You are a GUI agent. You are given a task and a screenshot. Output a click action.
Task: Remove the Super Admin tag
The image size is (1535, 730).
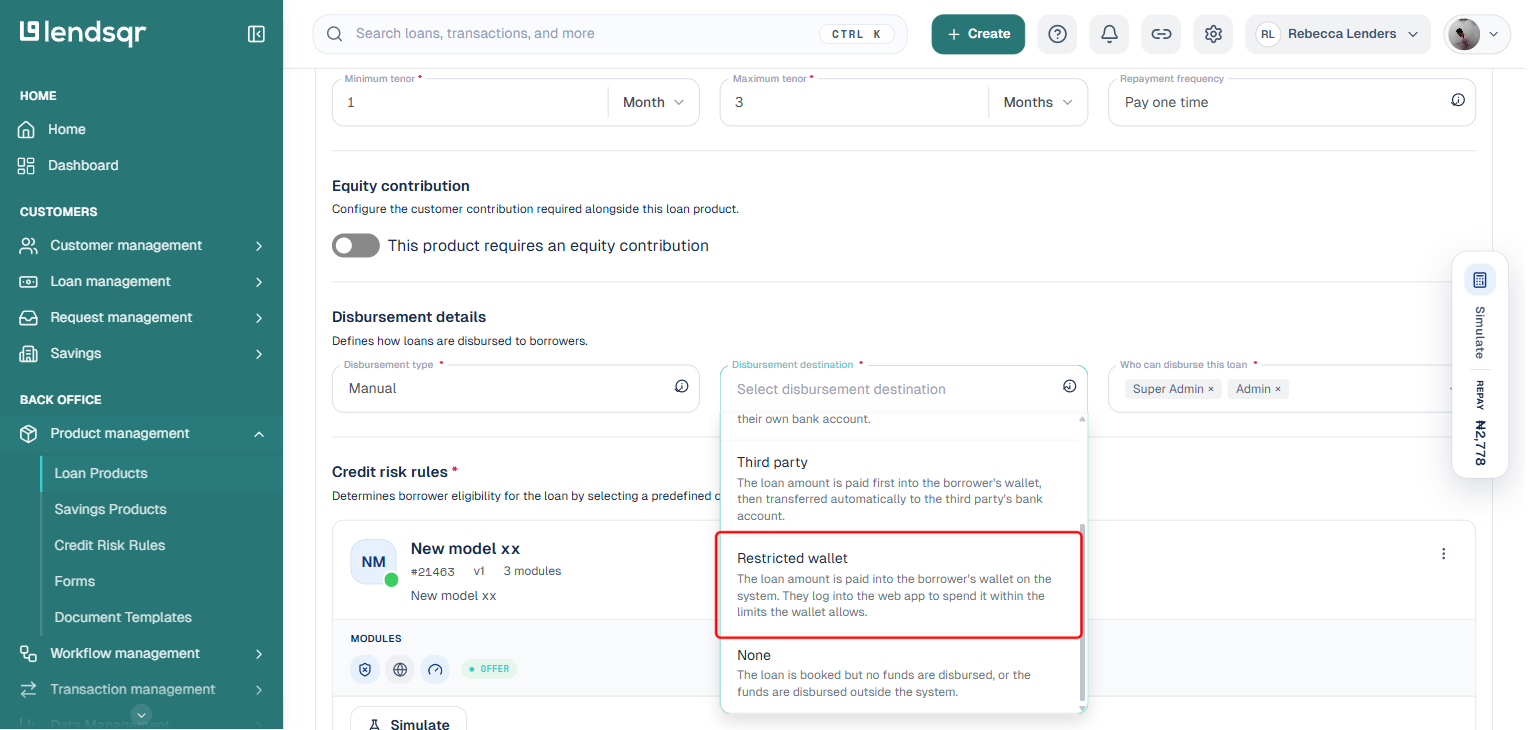pyautogui.click(x=1210, y=389)
